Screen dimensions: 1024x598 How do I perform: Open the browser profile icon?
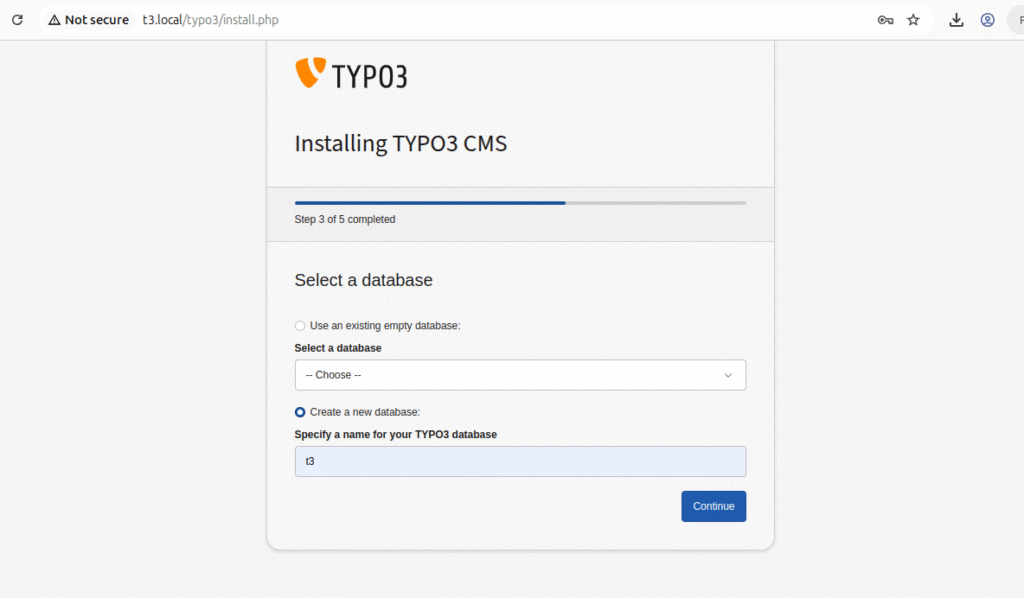(987, 20)
